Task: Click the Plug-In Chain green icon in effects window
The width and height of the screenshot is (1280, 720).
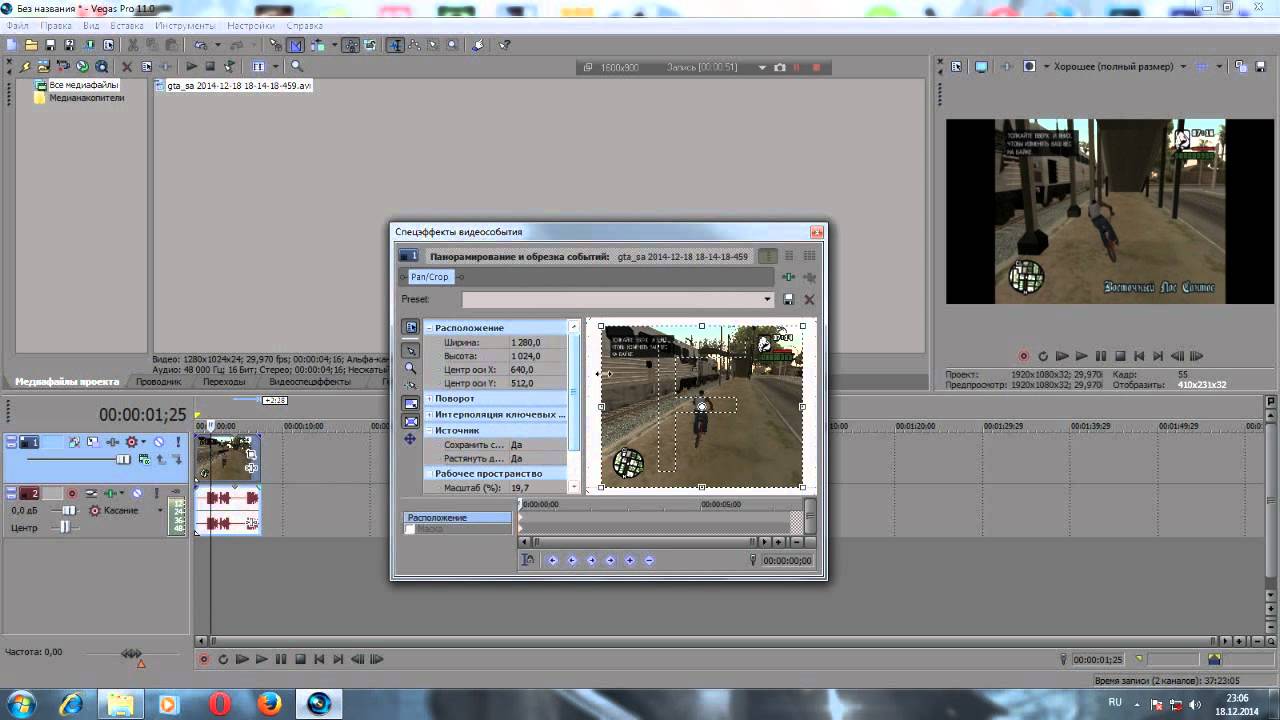Action: point(788,277)
